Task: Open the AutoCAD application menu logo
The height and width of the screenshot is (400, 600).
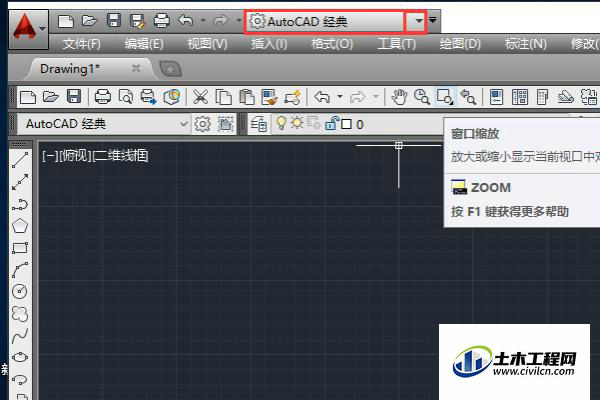Action: [x=28, y=29]
